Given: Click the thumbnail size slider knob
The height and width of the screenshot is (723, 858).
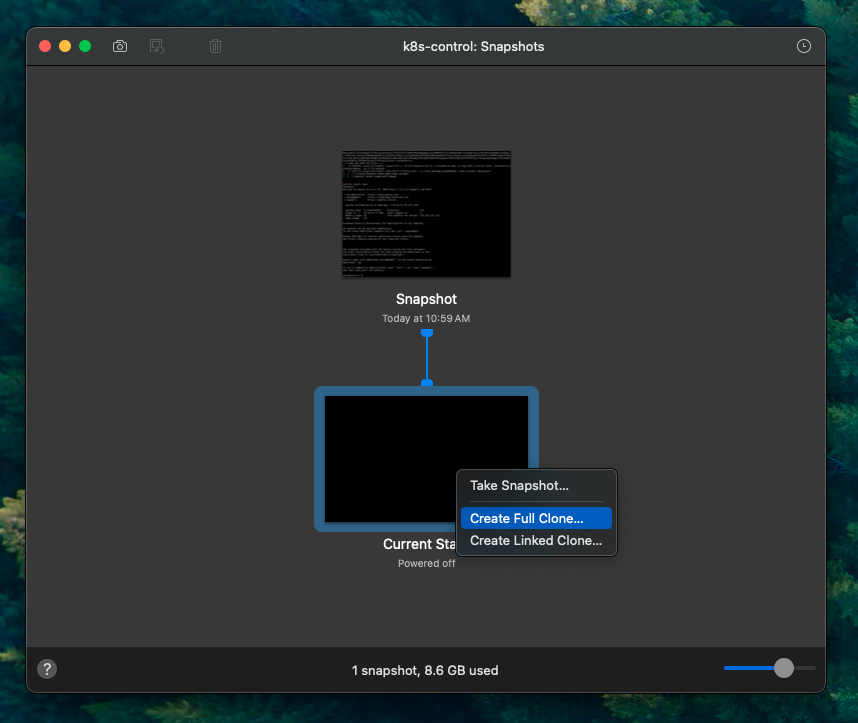Looking at the screenshot, I should [x=784, y=668].
